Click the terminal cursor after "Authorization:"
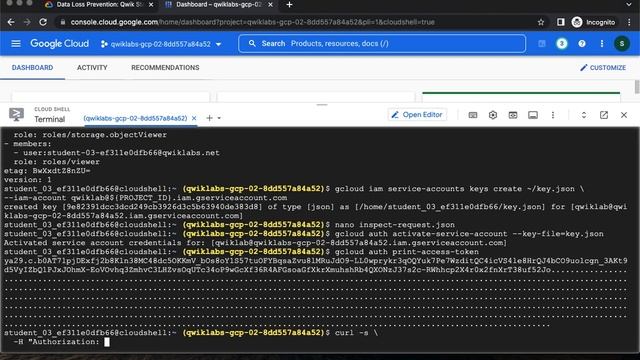 coord(107,342)
